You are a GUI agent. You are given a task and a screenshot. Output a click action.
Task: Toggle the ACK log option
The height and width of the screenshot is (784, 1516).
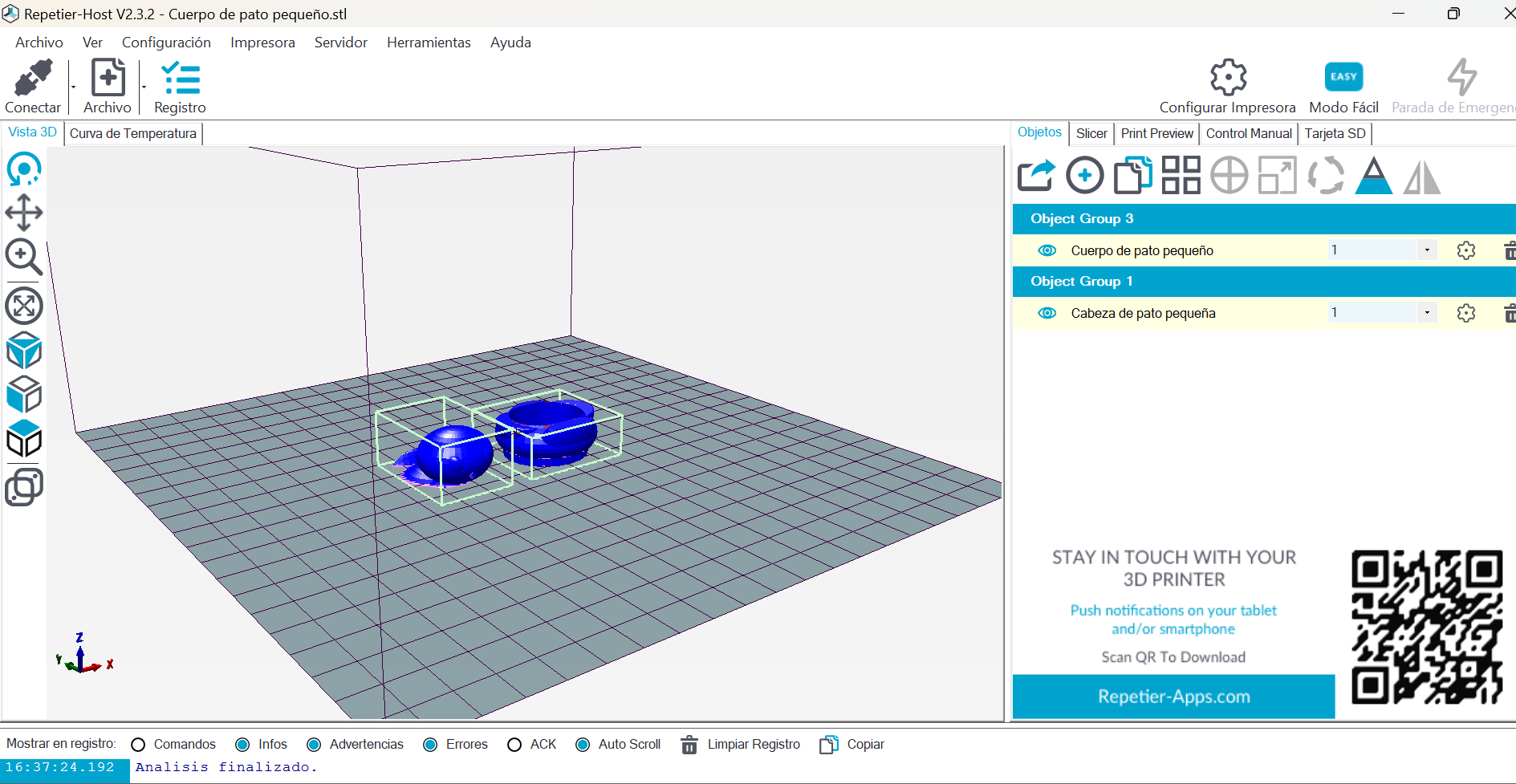click(x=514, y=745)
